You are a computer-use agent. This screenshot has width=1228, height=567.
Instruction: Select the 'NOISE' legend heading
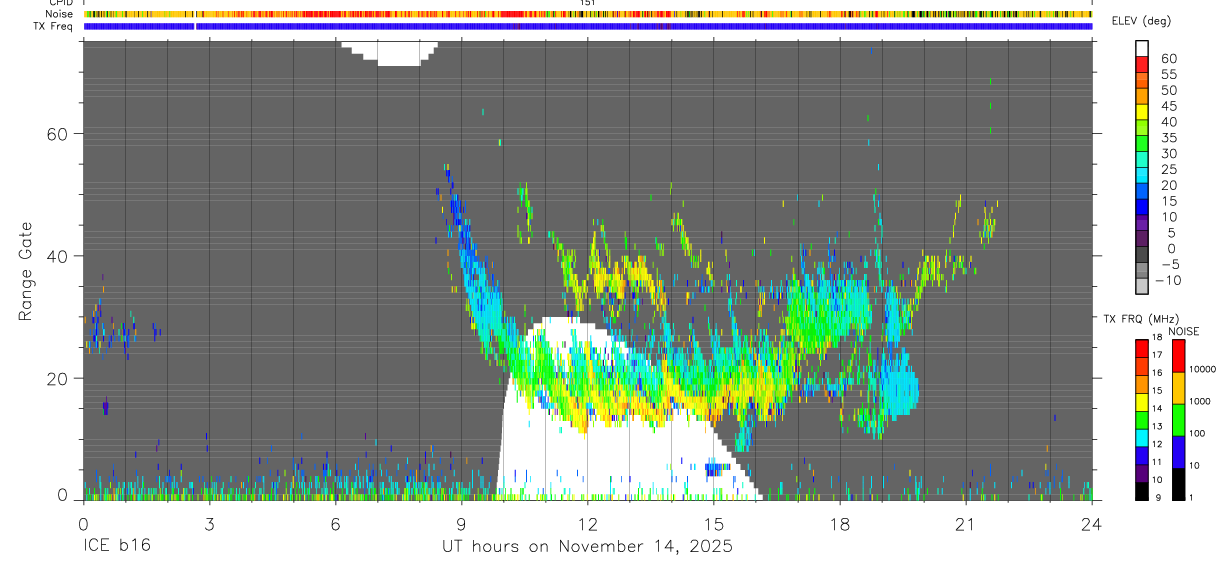(1183, 331)
